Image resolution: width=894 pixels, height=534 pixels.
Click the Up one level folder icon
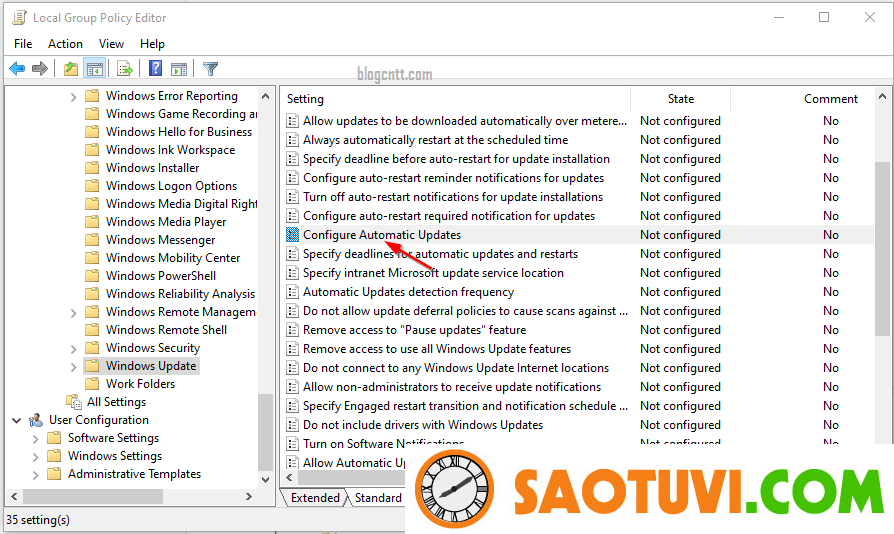(x=71, y=69)
